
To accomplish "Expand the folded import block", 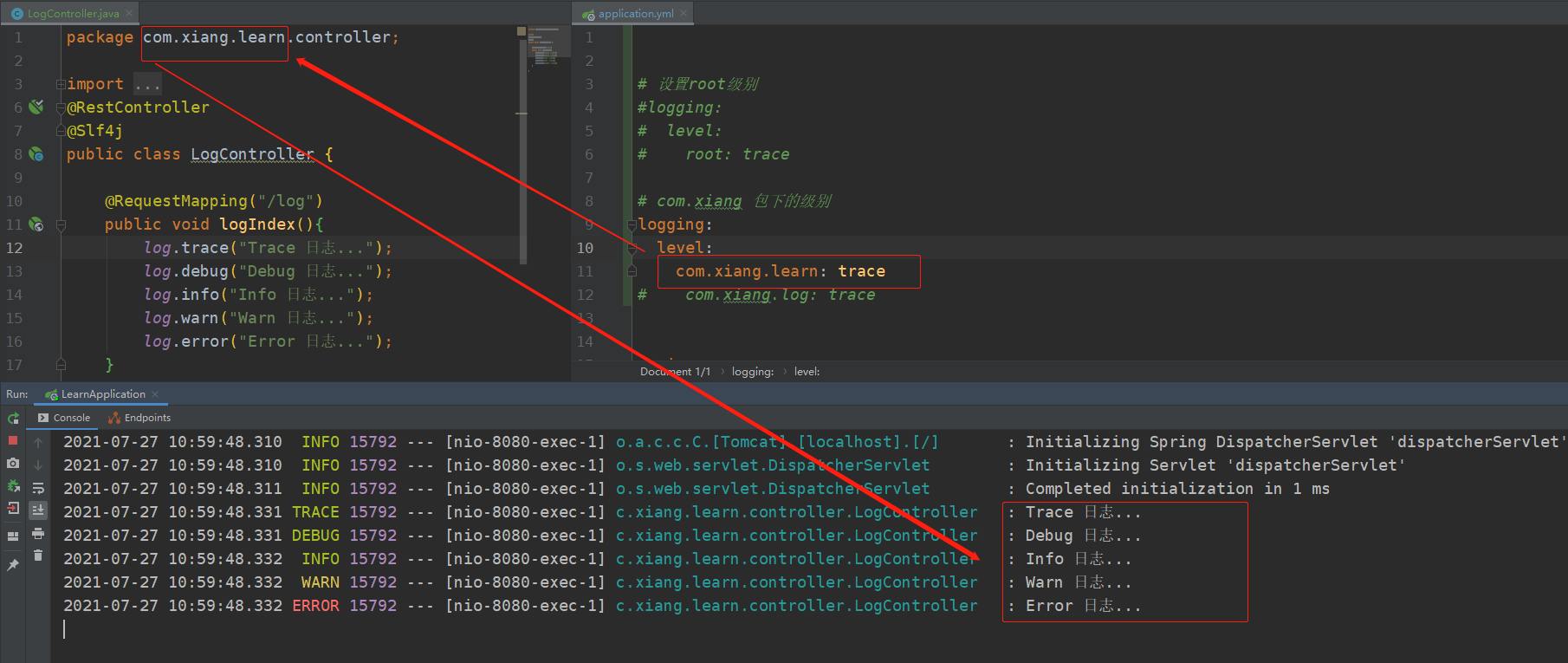I will tap(61, 84).
